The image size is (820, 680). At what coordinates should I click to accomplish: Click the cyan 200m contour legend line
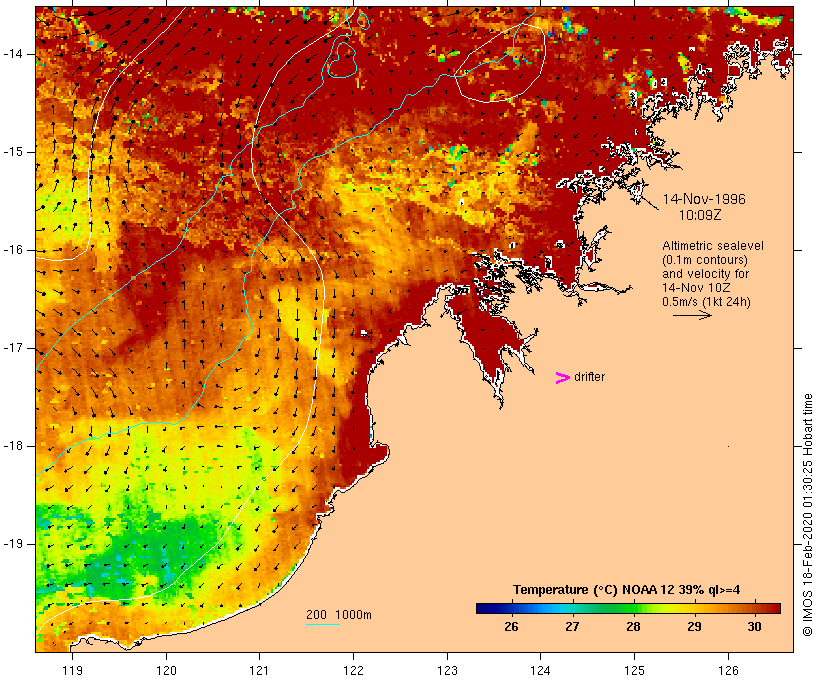tap(323, 624)
